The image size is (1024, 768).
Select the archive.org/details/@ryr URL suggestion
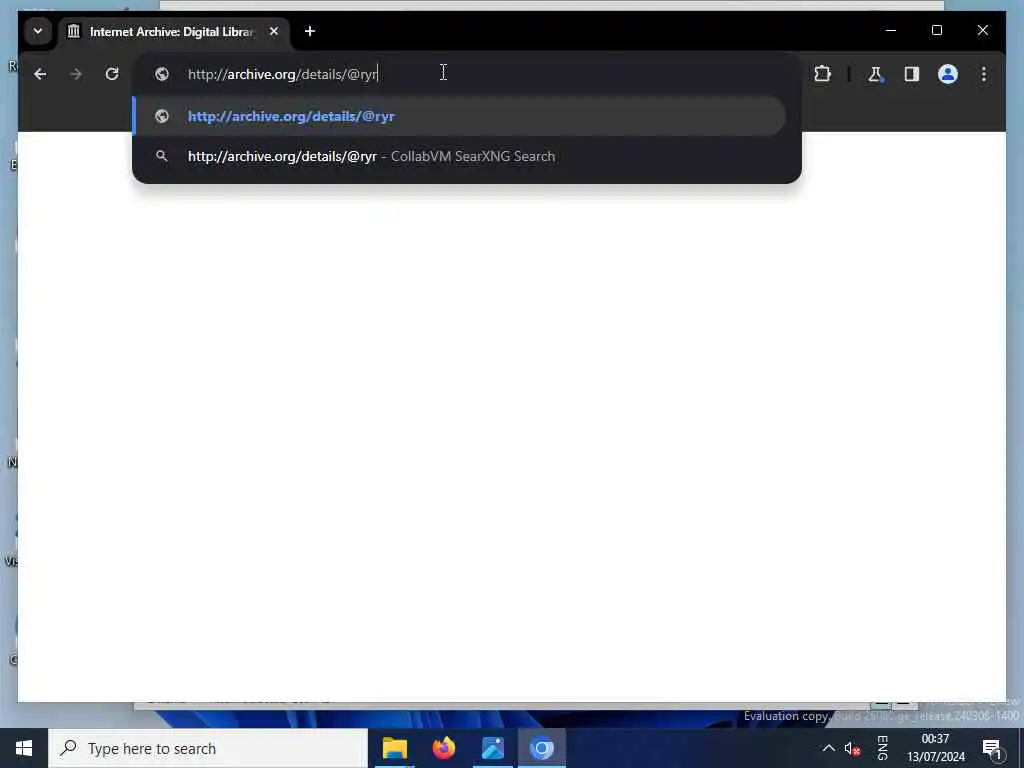coord(460,116)
